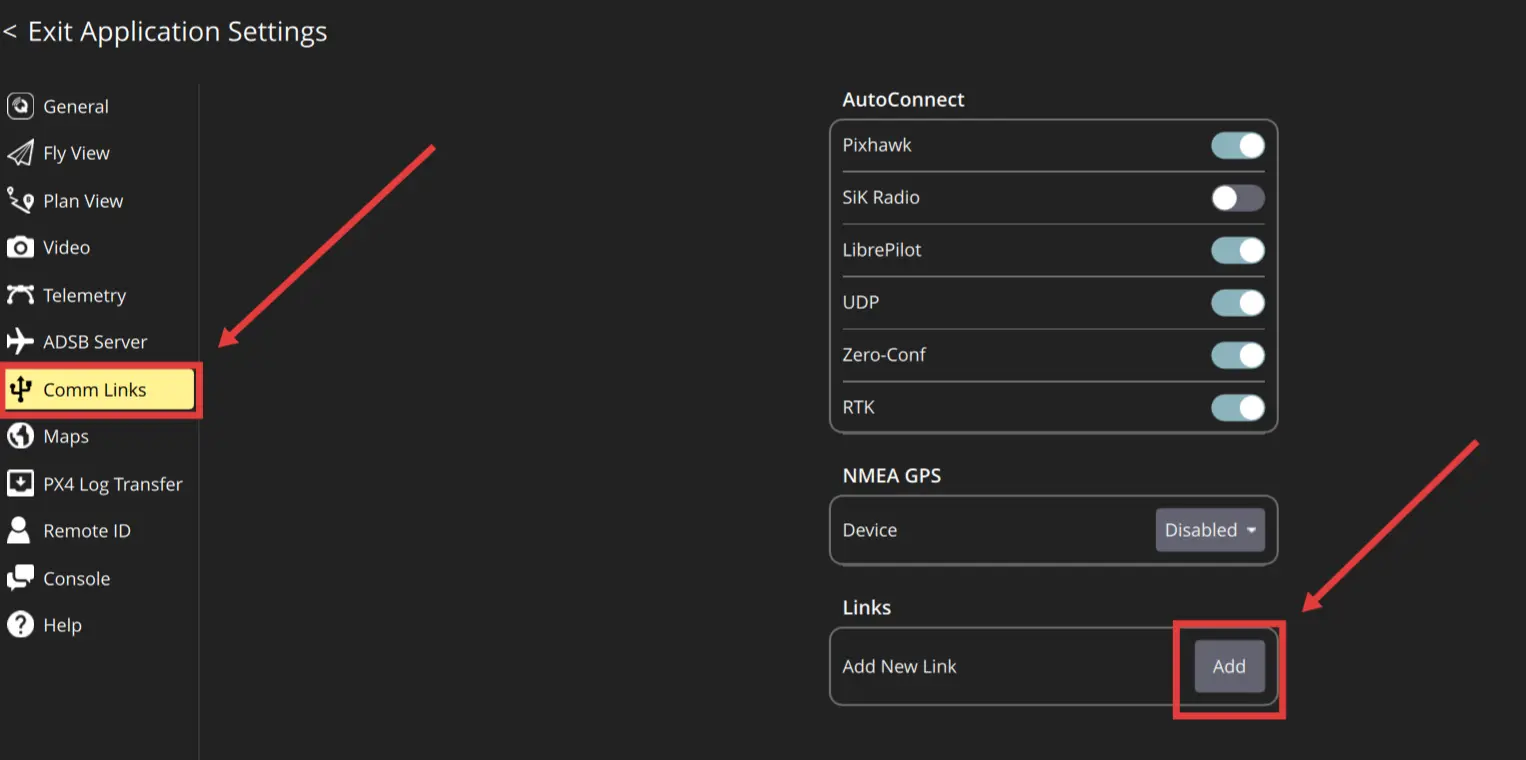Toggle UDP autoconnect switch
1526x760 pixels.
[1238, 303]
